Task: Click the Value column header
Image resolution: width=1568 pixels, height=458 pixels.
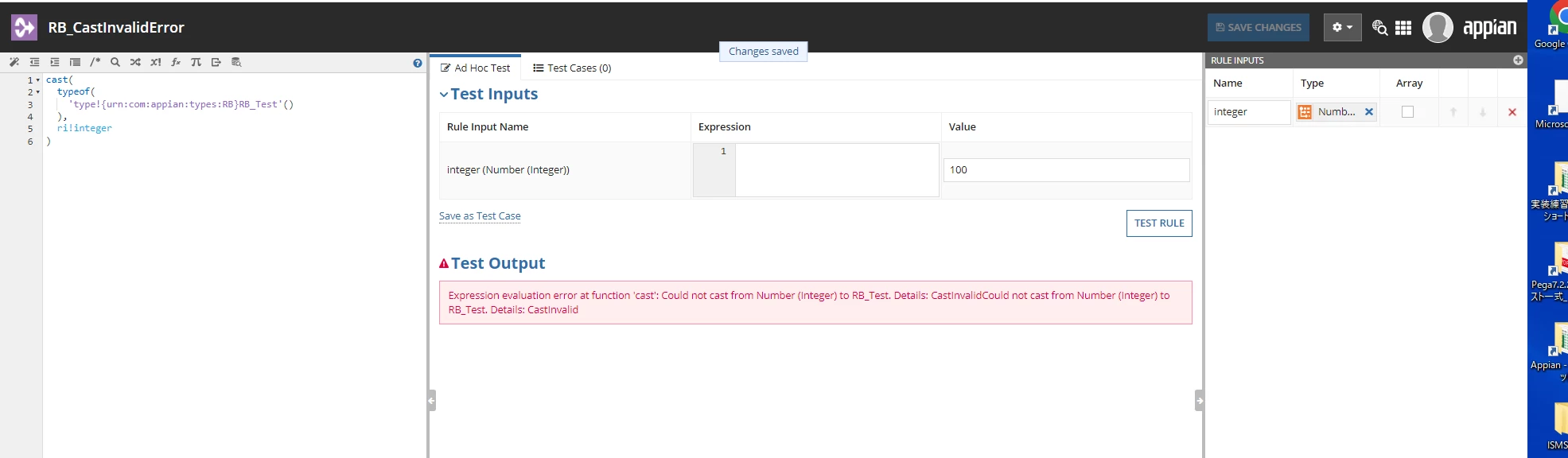Action: click(962, 127)
